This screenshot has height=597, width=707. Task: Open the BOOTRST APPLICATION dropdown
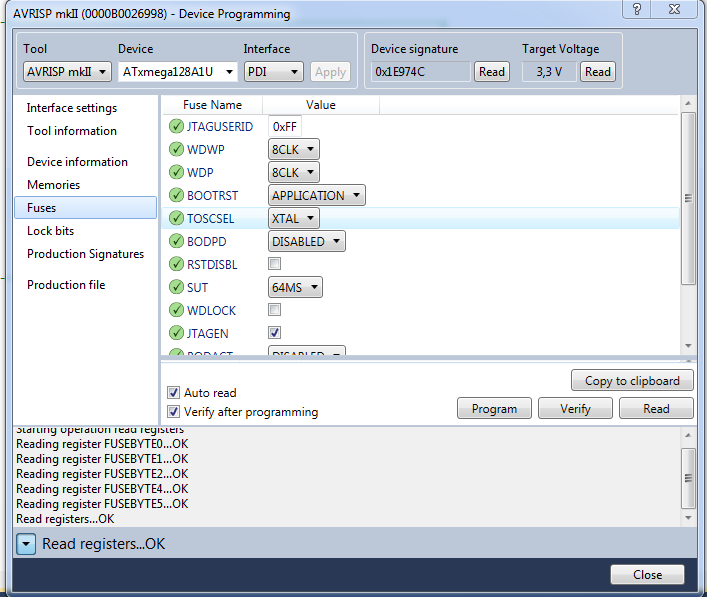(317, 195)
